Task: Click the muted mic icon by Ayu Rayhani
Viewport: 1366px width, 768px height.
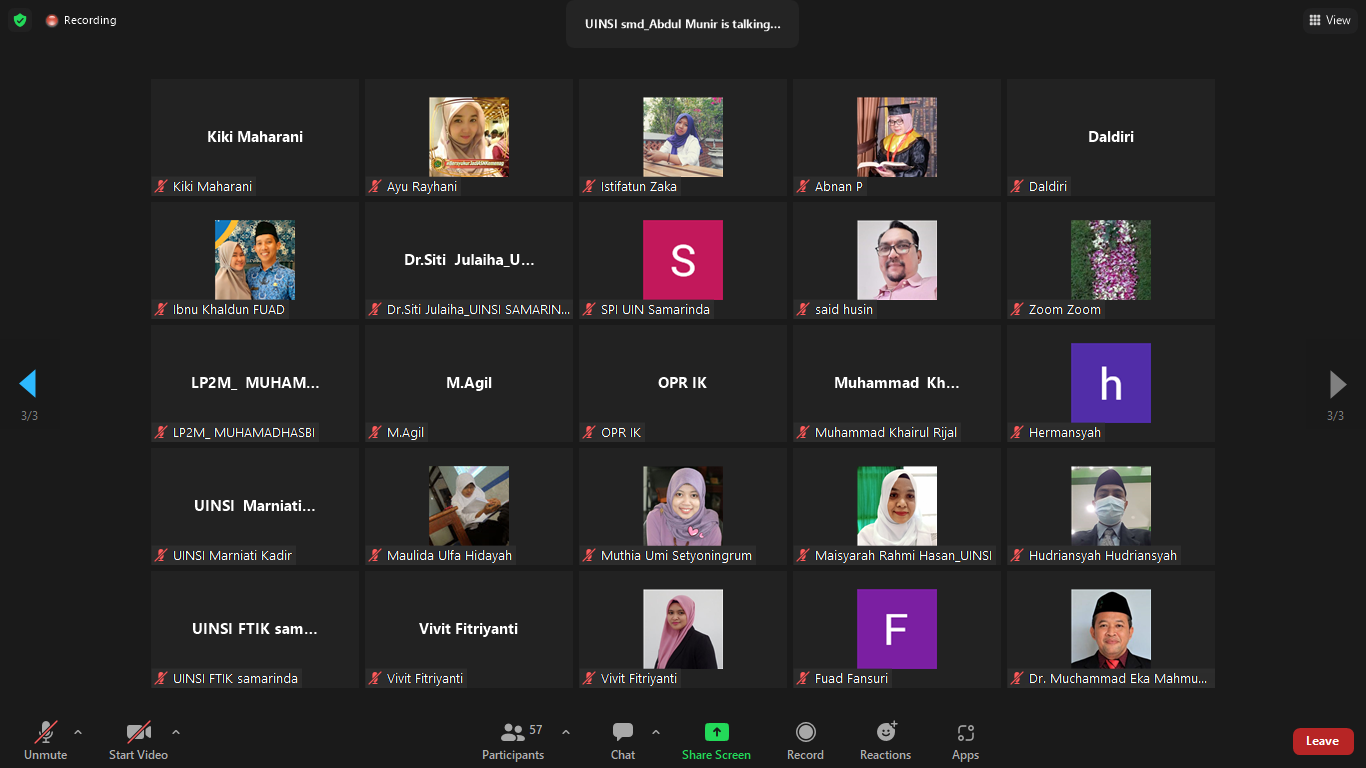Action: coord(375,186)
